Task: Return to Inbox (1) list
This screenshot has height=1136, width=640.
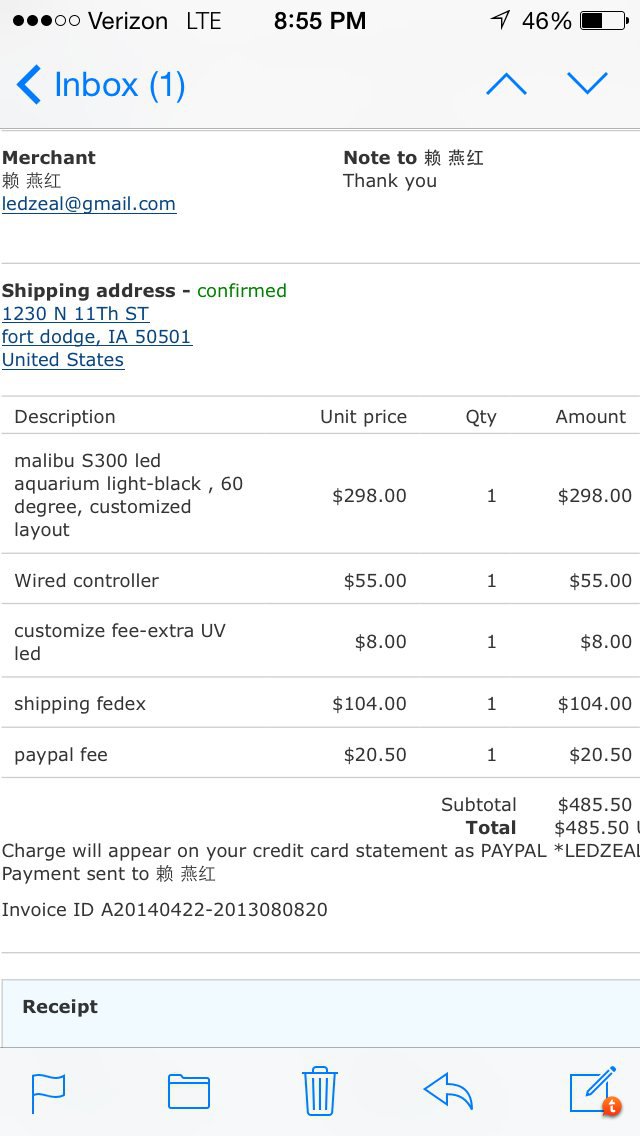Action: (119, 85)
